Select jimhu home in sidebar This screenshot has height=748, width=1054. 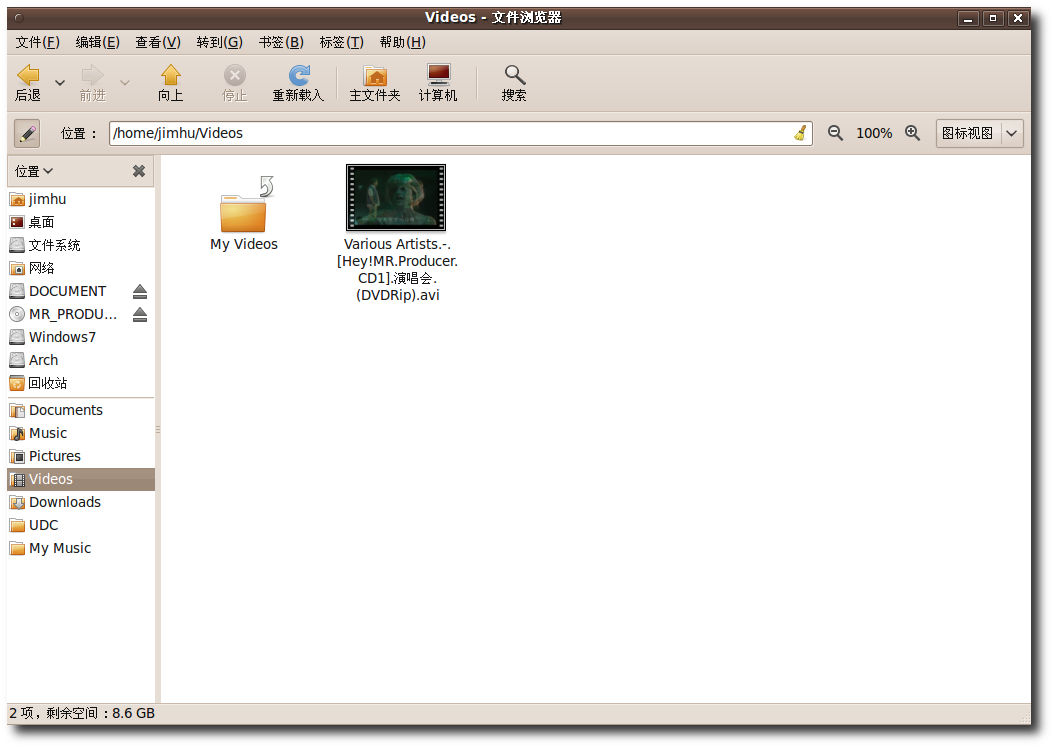[x=81, y=199]
